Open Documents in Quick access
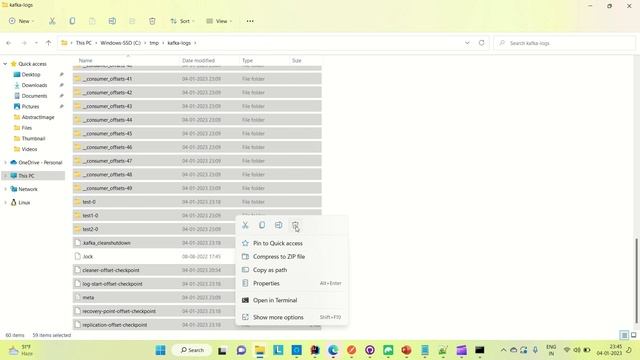This screenshot has width=640, height=360. point(34,96)
